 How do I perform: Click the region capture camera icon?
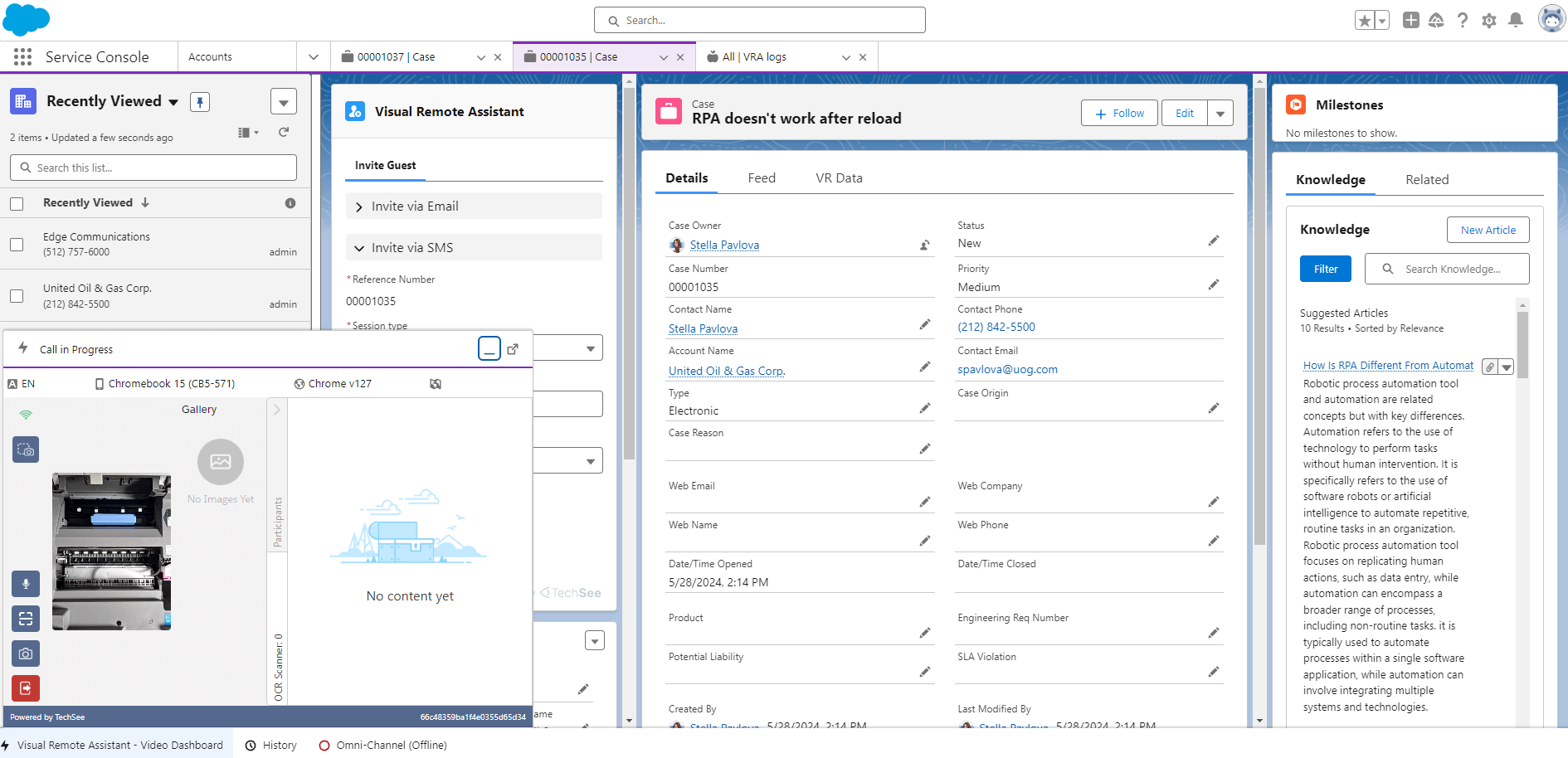[26, 449]
